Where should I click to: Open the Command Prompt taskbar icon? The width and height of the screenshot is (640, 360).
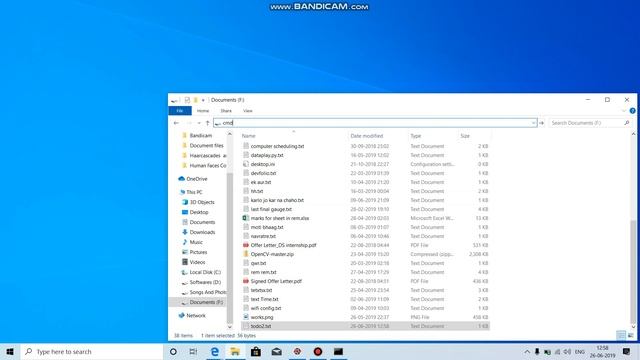pos(338,351)
